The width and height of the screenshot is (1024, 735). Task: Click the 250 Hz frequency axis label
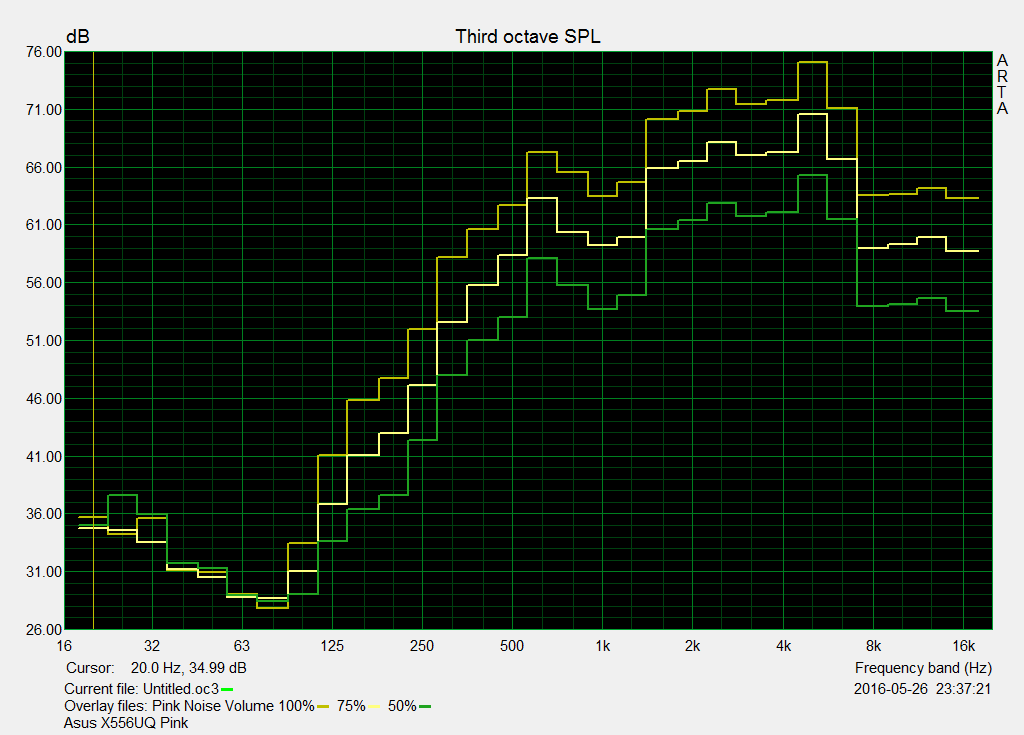[422, 646]
